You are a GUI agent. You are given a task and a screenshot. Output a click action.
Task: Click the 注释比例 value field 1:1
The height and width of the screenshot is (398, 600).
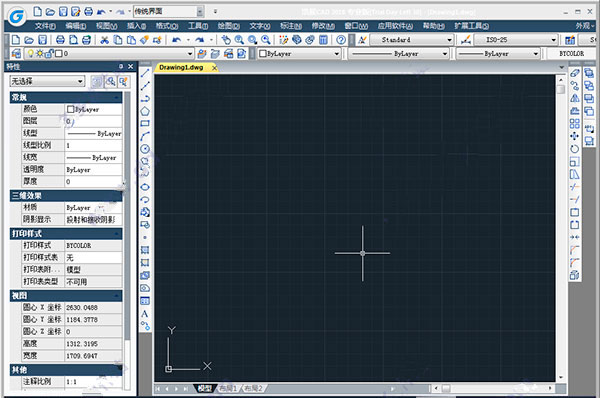(93, 382)
